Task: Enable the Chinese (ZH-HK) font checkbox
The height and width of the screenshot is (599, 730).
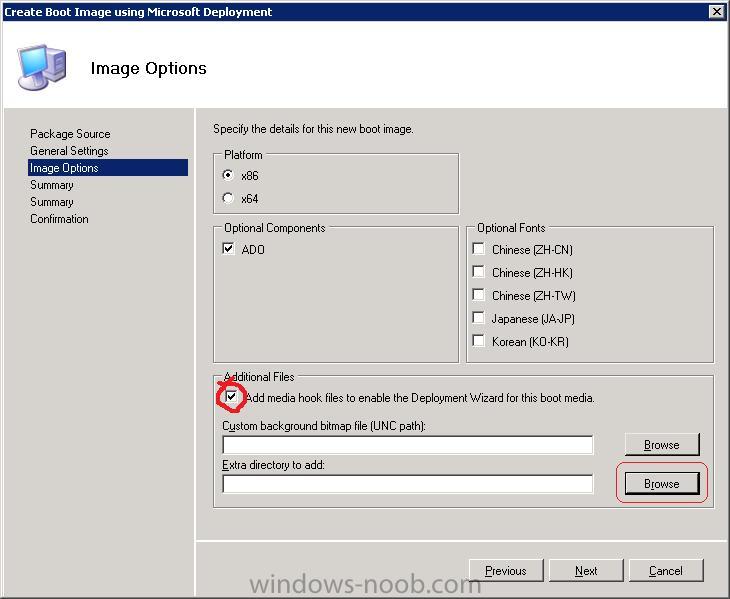Action: click(478, 271)
